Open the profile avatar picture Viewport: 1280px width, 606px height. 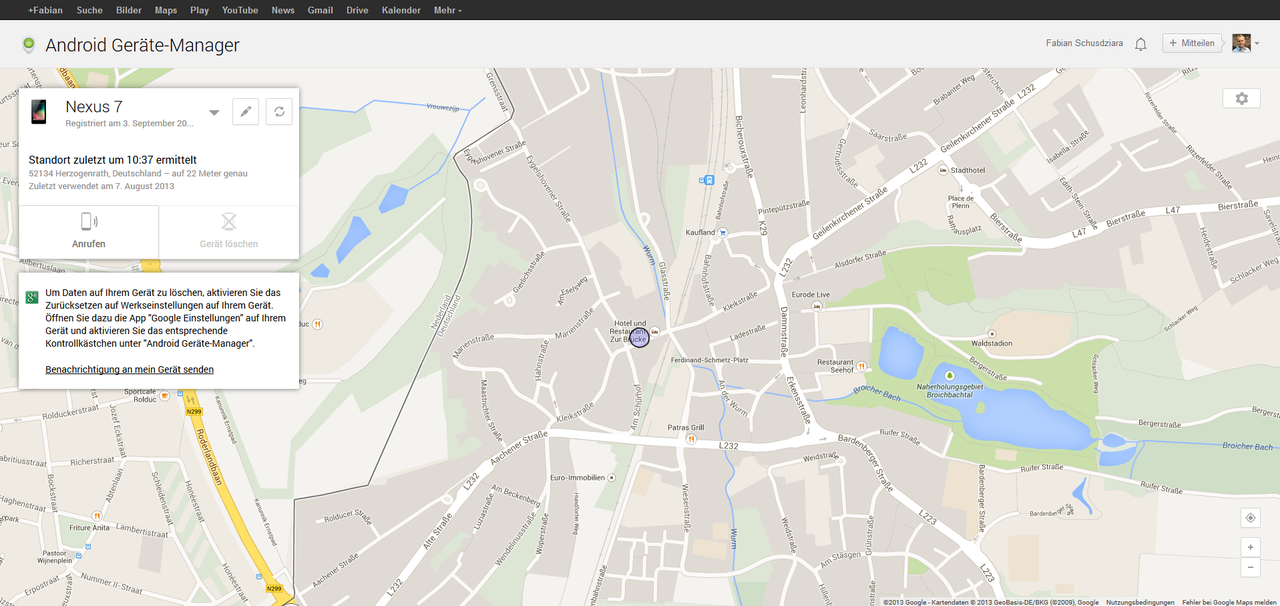click(x=1241, y=43)
